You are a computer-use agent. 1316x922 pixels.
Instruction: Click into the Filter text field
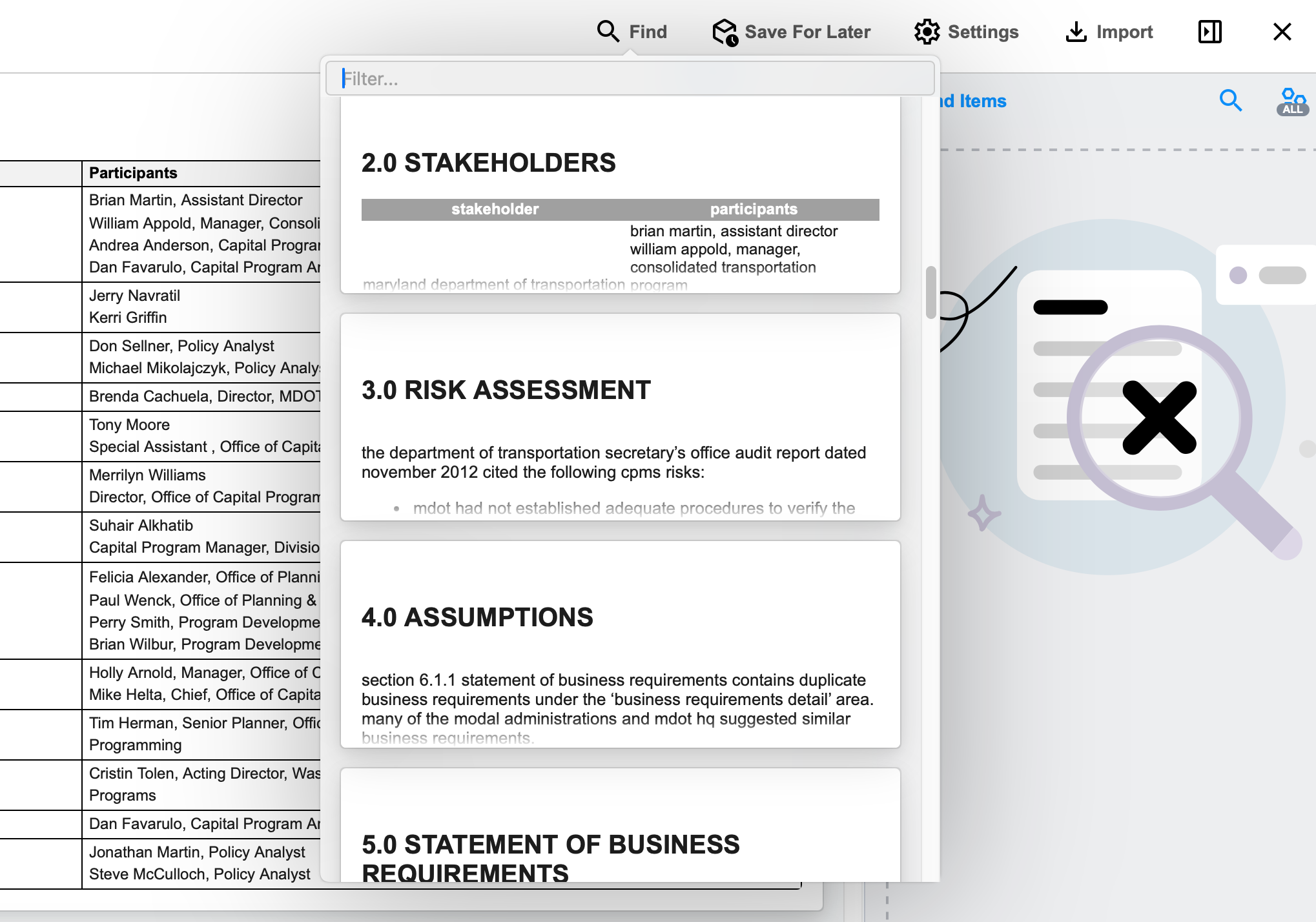coord(630,79)
